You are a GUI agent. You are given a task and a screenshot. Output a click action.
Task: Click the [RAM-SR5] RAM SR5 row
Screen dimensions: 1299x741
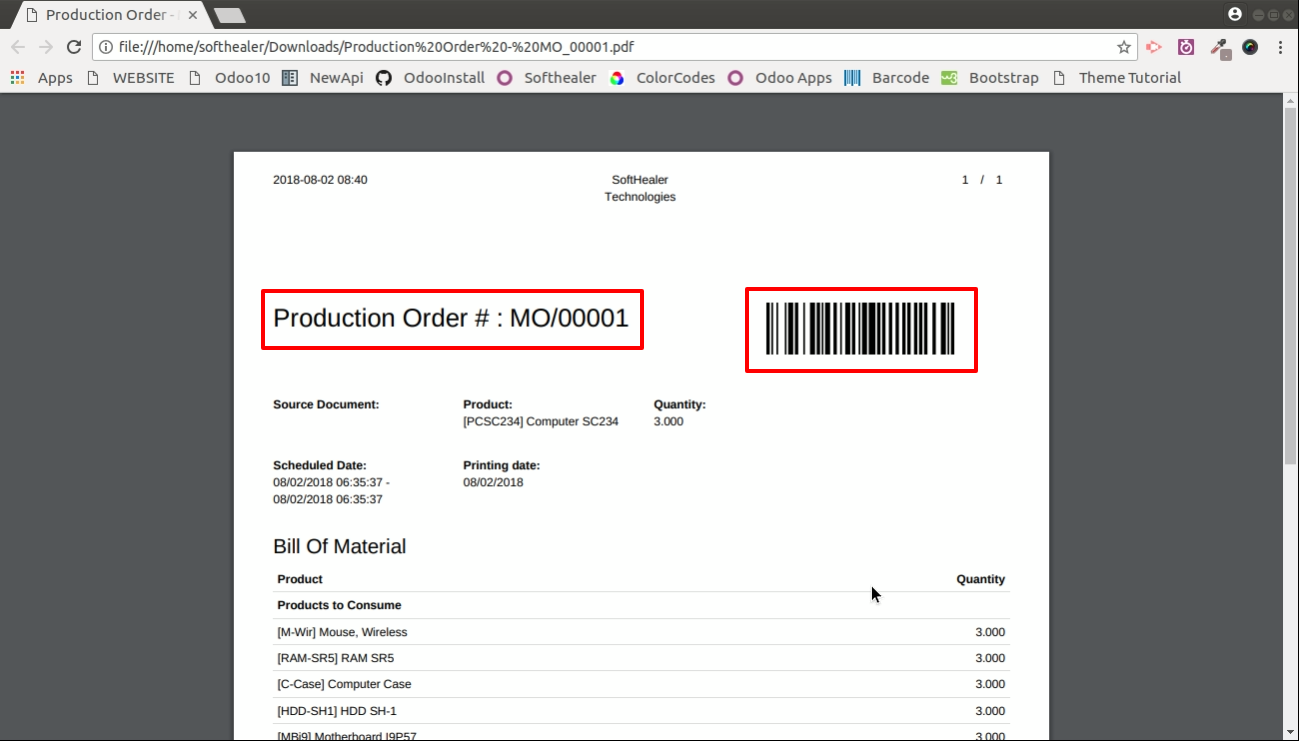click(641, 658)
